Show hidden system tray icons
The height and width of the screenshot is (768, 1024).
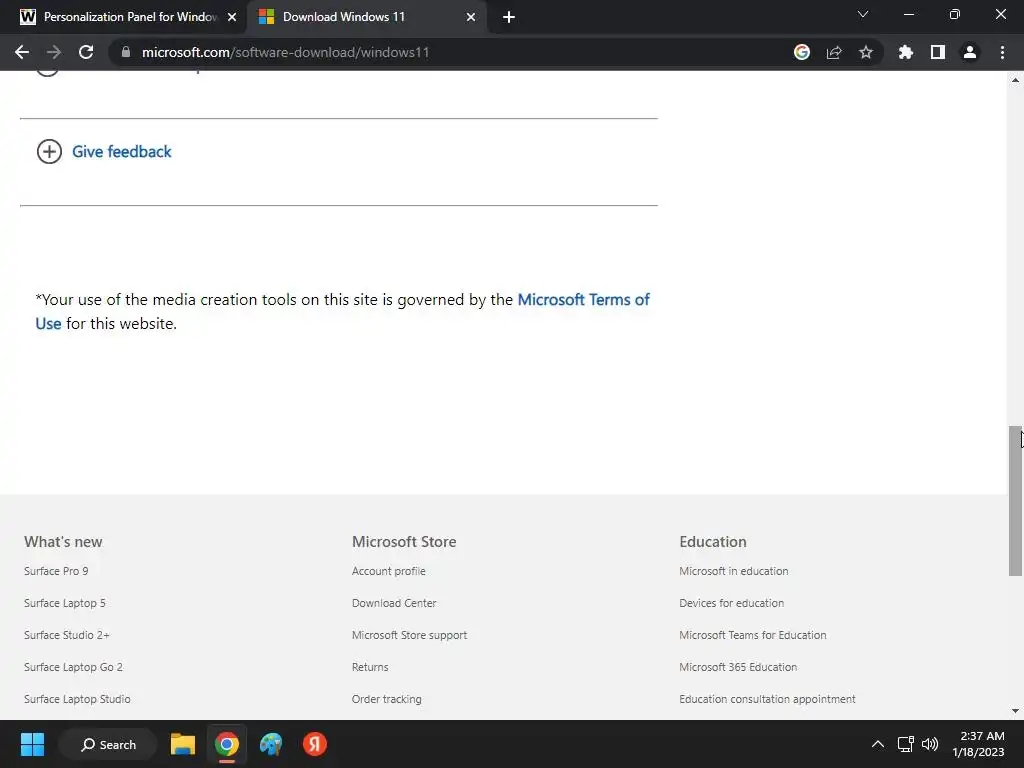[878, 744]
